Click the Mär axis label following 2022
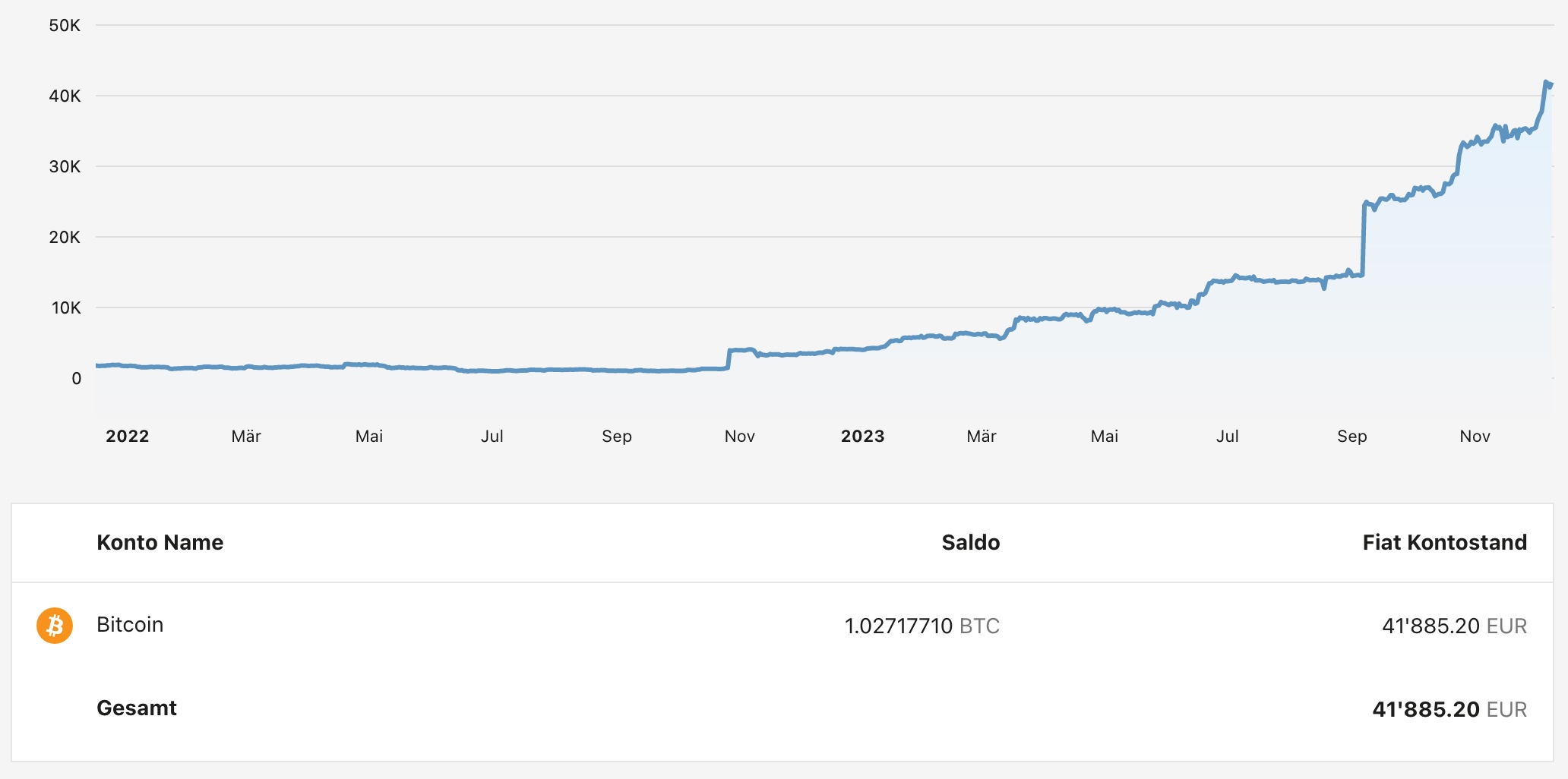 246,436
